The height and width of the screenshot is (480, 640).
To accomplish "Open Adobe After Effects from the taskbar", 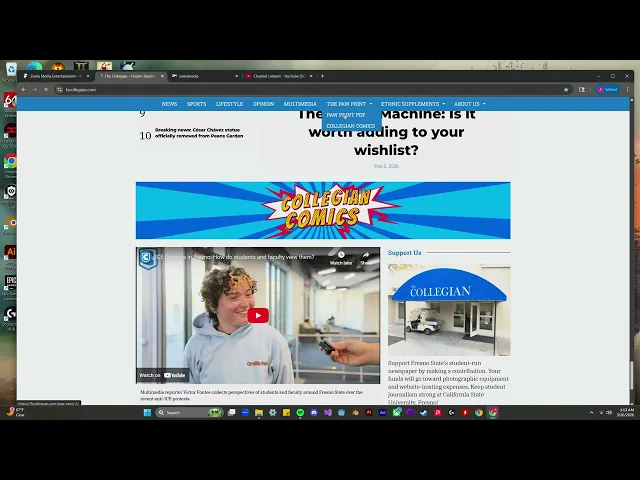I will click(383, 413).
